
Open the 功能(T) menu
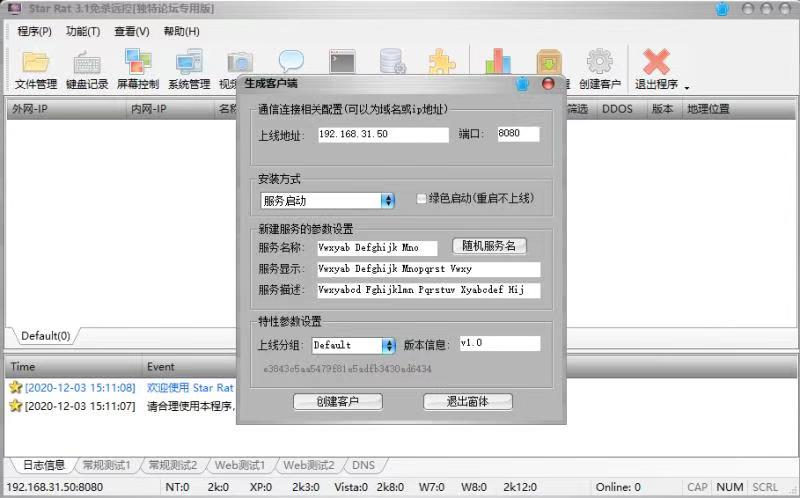point(83,31)
